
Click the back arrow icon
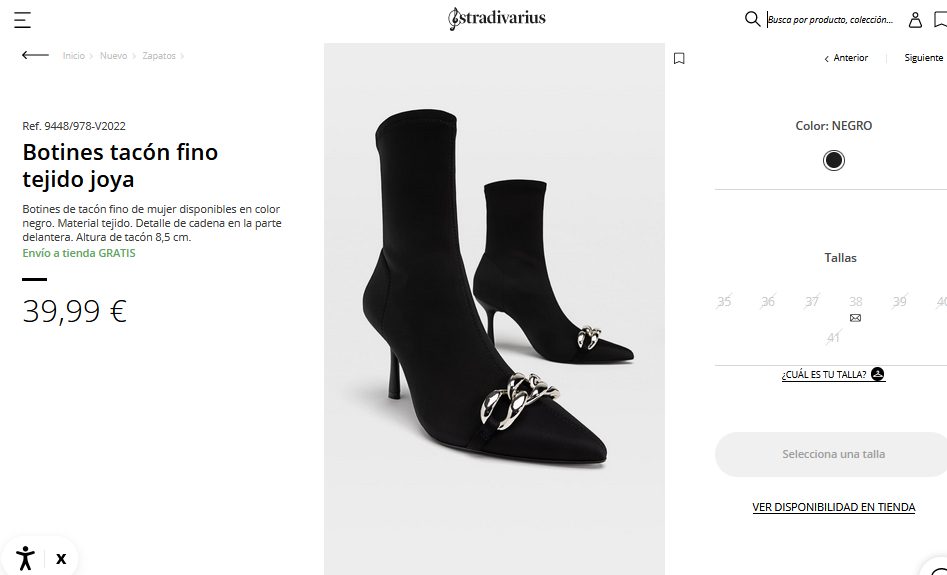[x=35, y=56]
